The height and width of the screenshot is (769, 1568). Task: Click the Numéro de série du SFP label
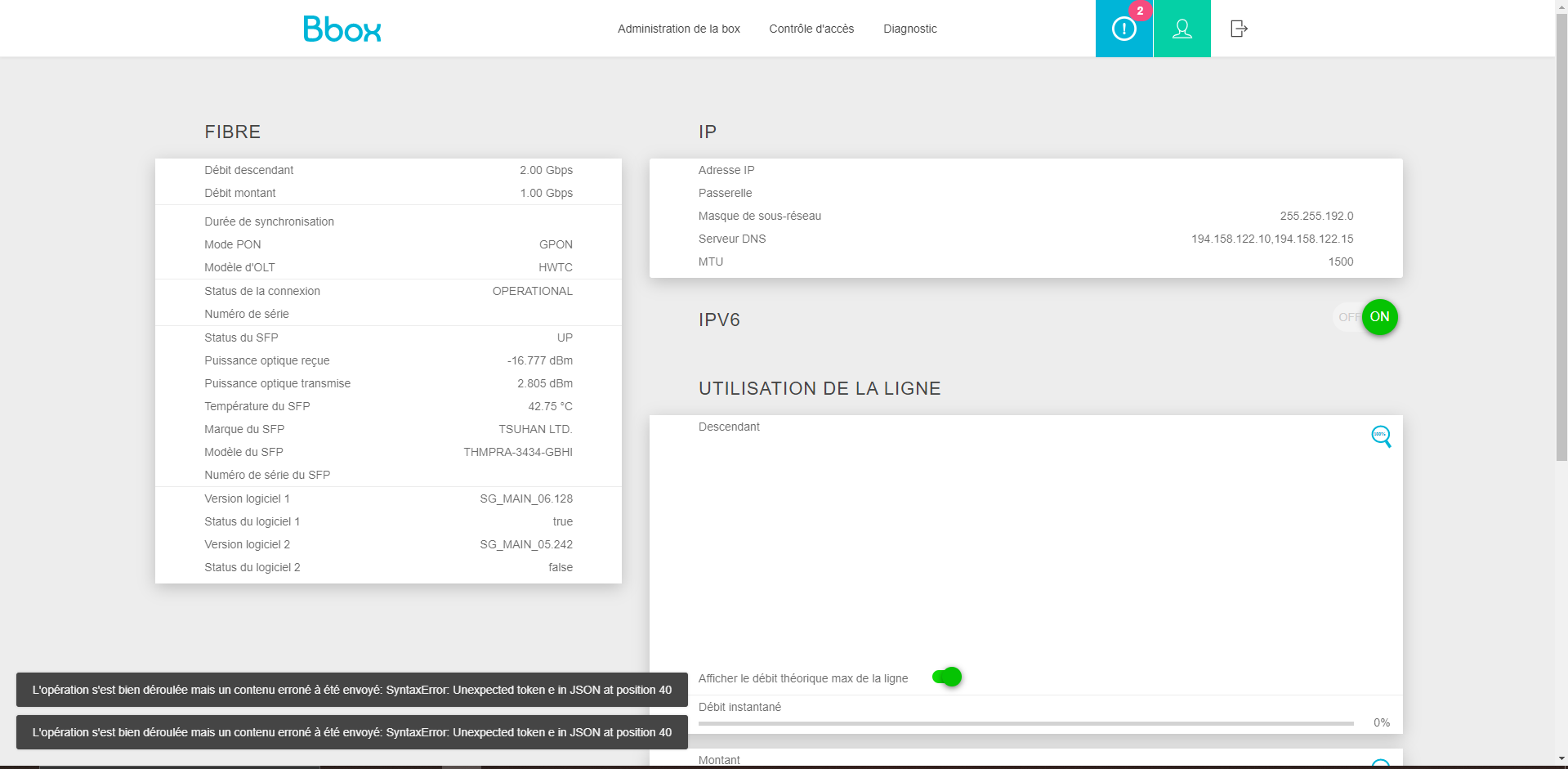[x=267, y=475]
